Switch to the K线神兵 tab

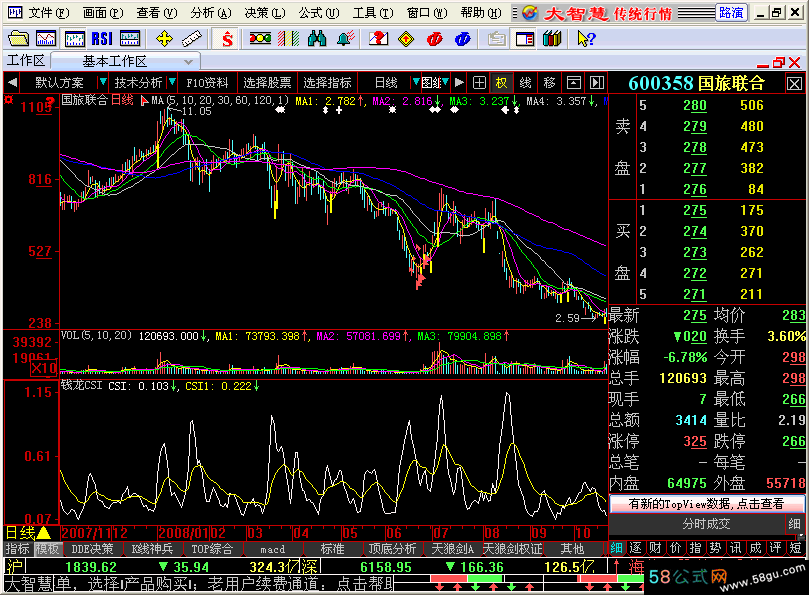click(152, 549)
